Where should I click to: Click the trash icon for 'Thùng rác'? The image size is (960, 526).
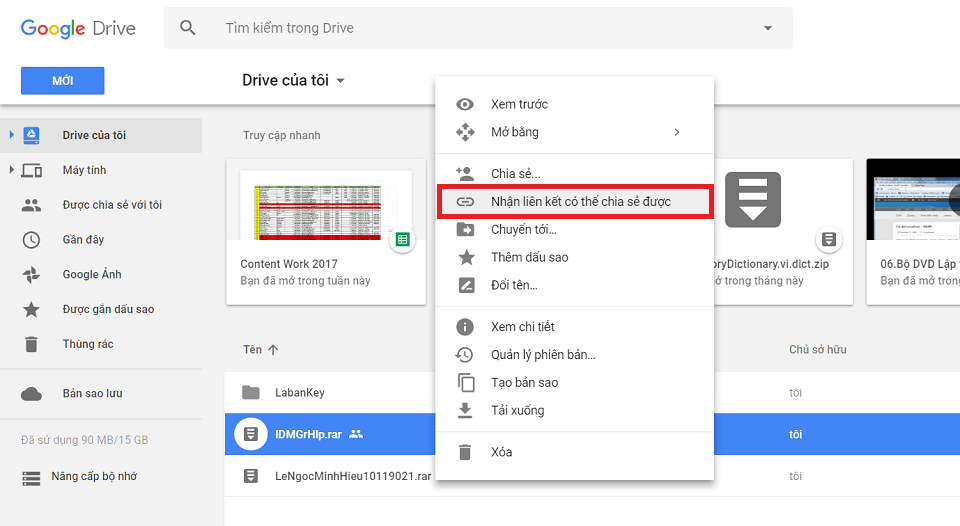[31, 344]
